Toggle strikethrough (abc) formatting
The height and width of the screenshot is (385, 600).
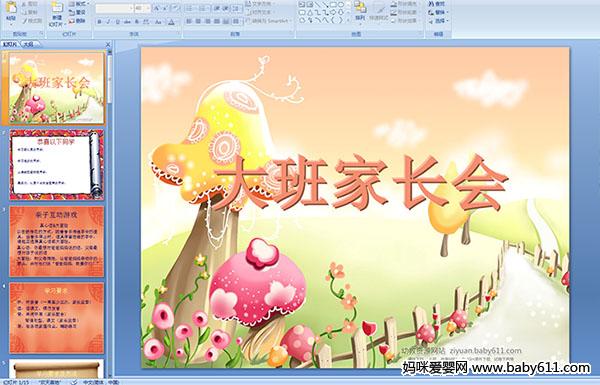click(127, 22)
